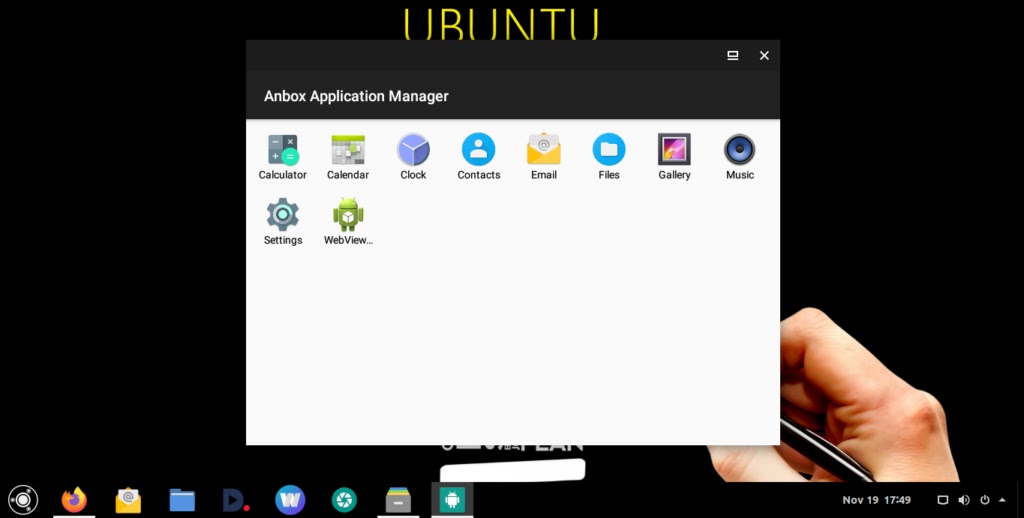
Task: Launch the Music app
Action: tap(740, 151)
